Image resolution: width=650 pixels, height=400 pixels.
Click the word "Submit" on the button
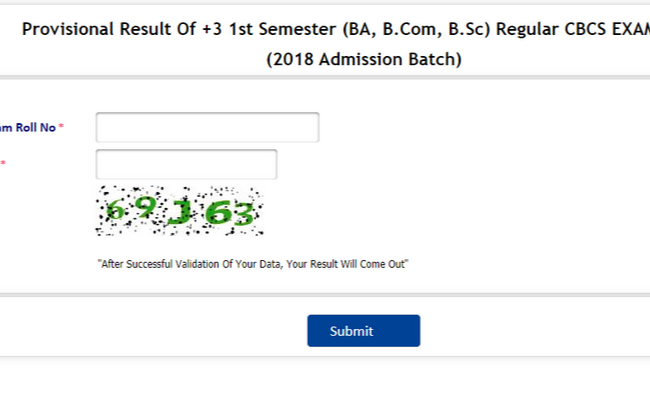(351, 331)
